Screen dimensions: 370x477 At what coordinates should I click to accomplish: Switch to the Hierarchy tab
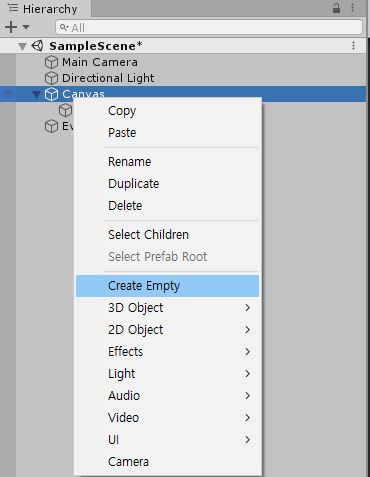tap(45, 8)
